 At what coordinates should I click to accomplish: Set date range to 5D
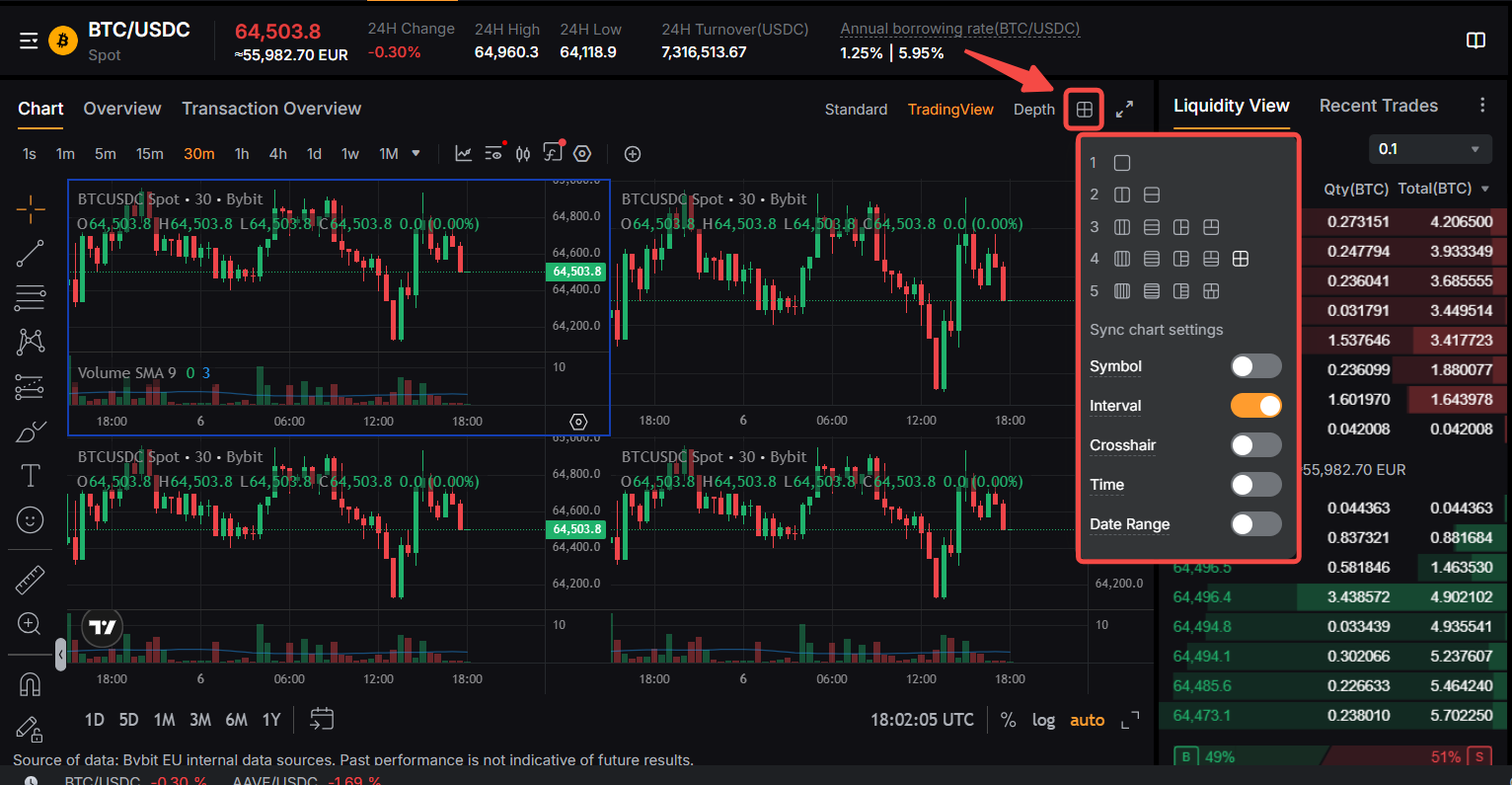pyautogui.click(x=128, y=720)
